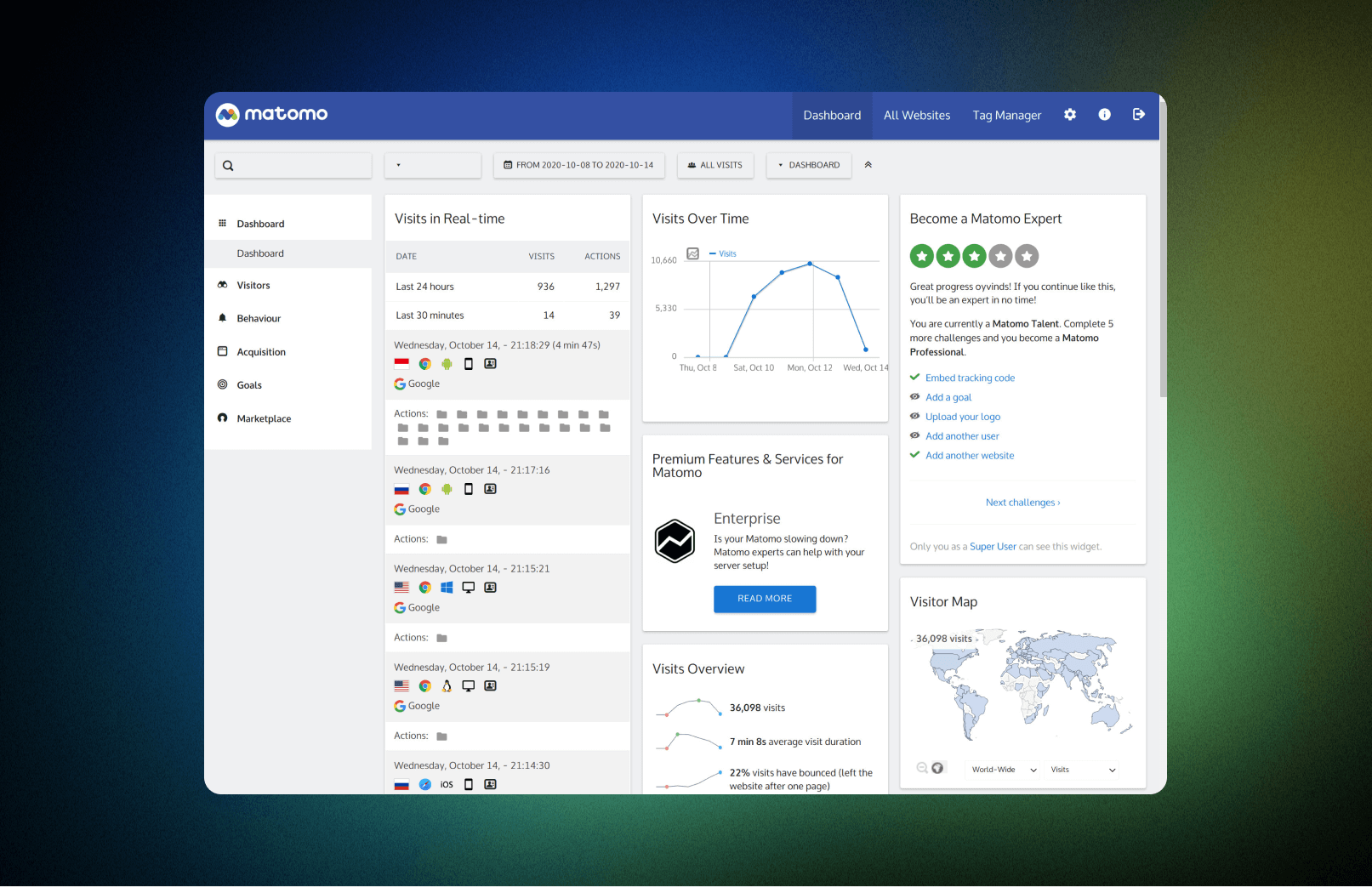Click Windows icon in 21:15:21 visit

click(447, 588)
